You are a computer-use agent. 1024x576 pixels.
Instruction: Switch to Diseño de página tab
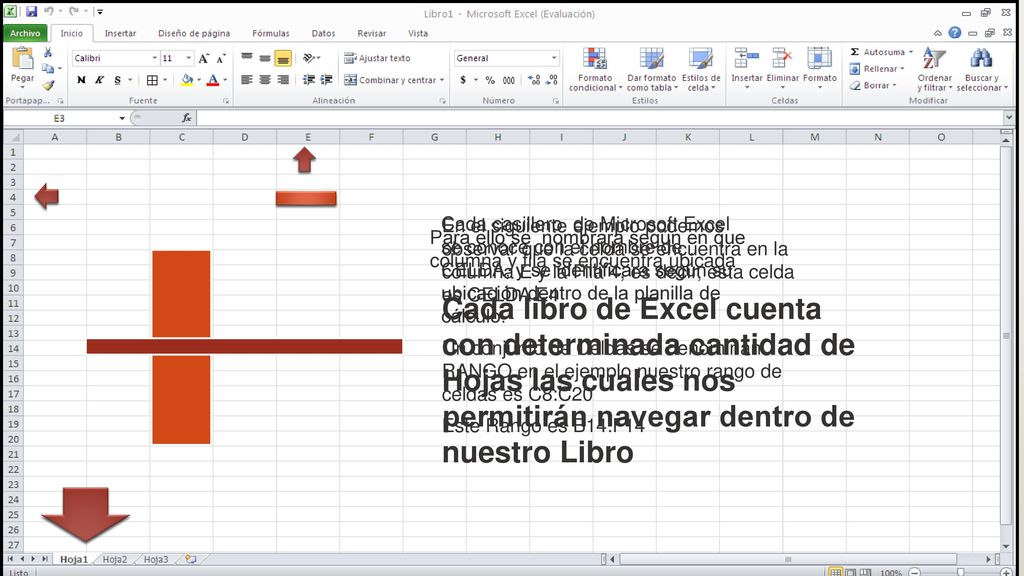[x=194, y=33]
